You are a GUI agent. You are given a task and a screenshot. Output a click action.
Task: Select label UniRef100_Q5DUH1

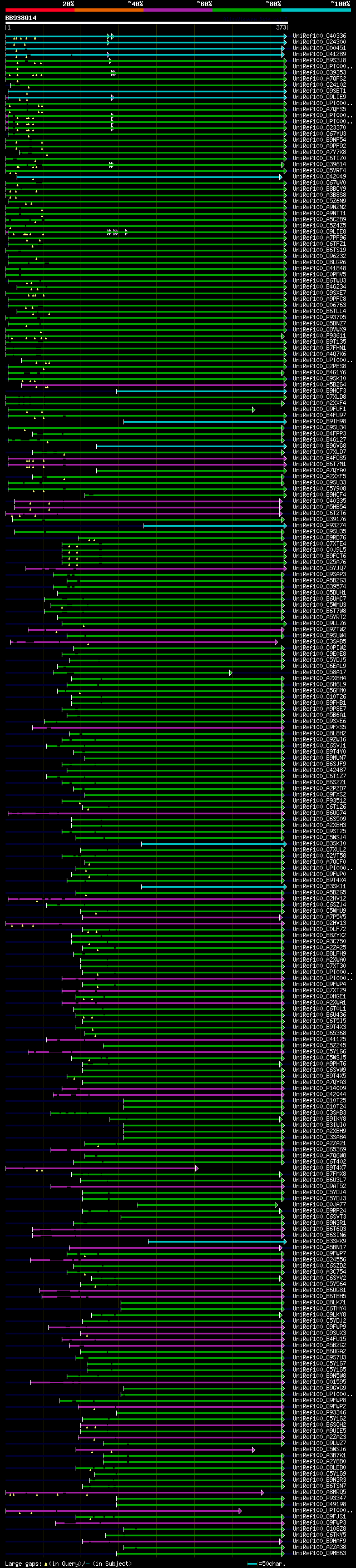pyautogui.click(x=319, y=592)
